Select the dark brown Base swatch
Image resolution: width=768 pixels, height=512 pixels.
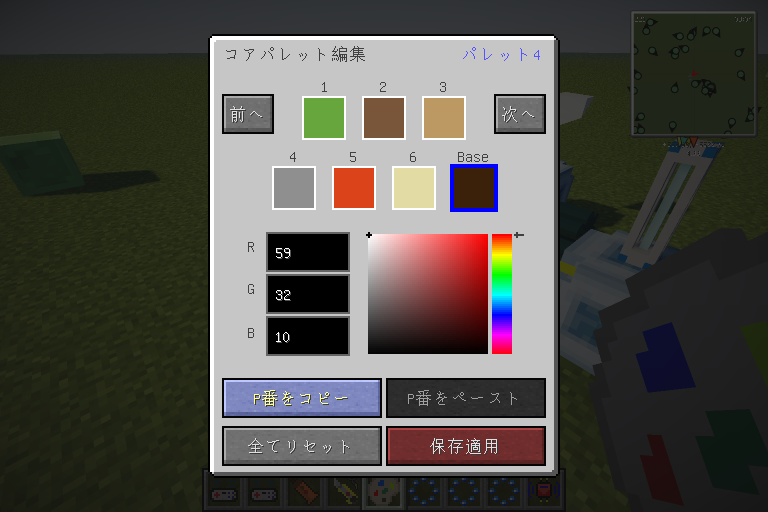[x=474, y=188]
